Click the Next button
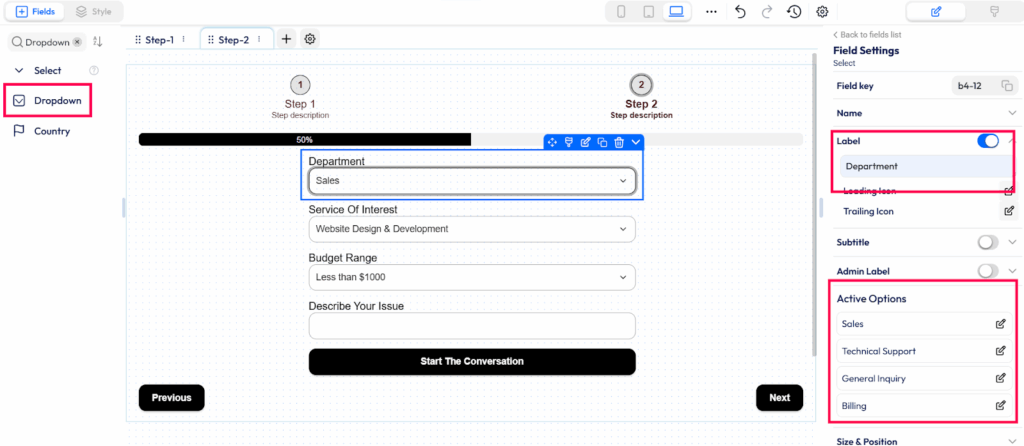Image resolution: width=1024 pixels, height=446 pixels. [779, 398]
